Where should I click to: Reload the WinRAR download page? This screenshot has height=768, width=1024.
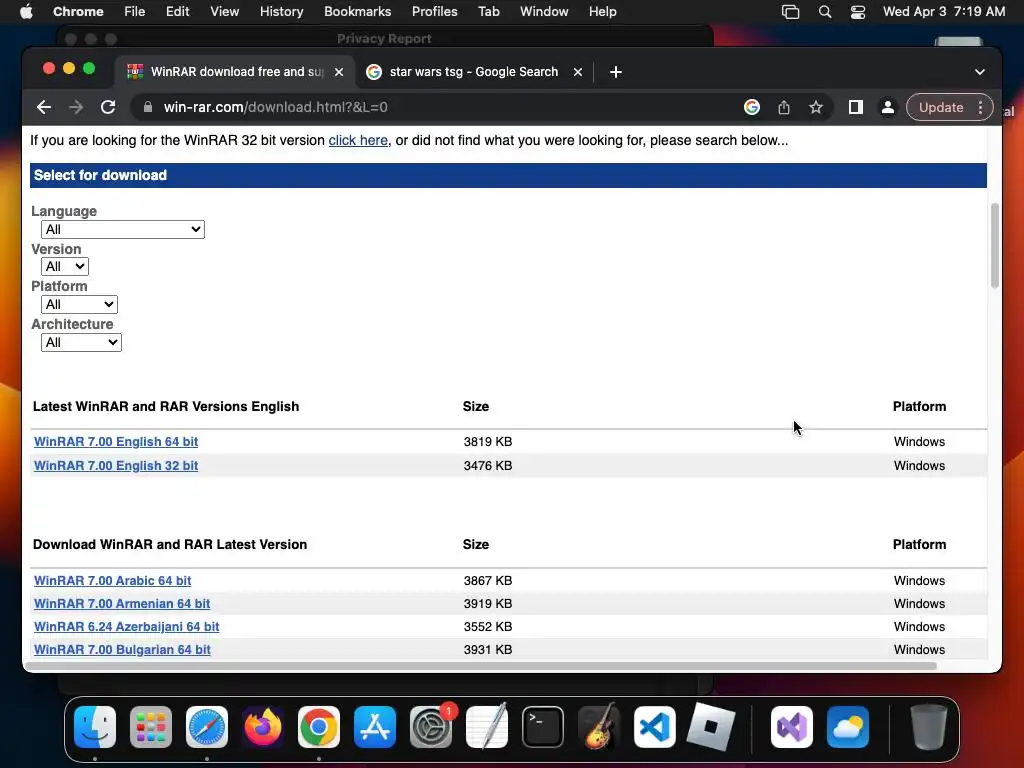108,107
